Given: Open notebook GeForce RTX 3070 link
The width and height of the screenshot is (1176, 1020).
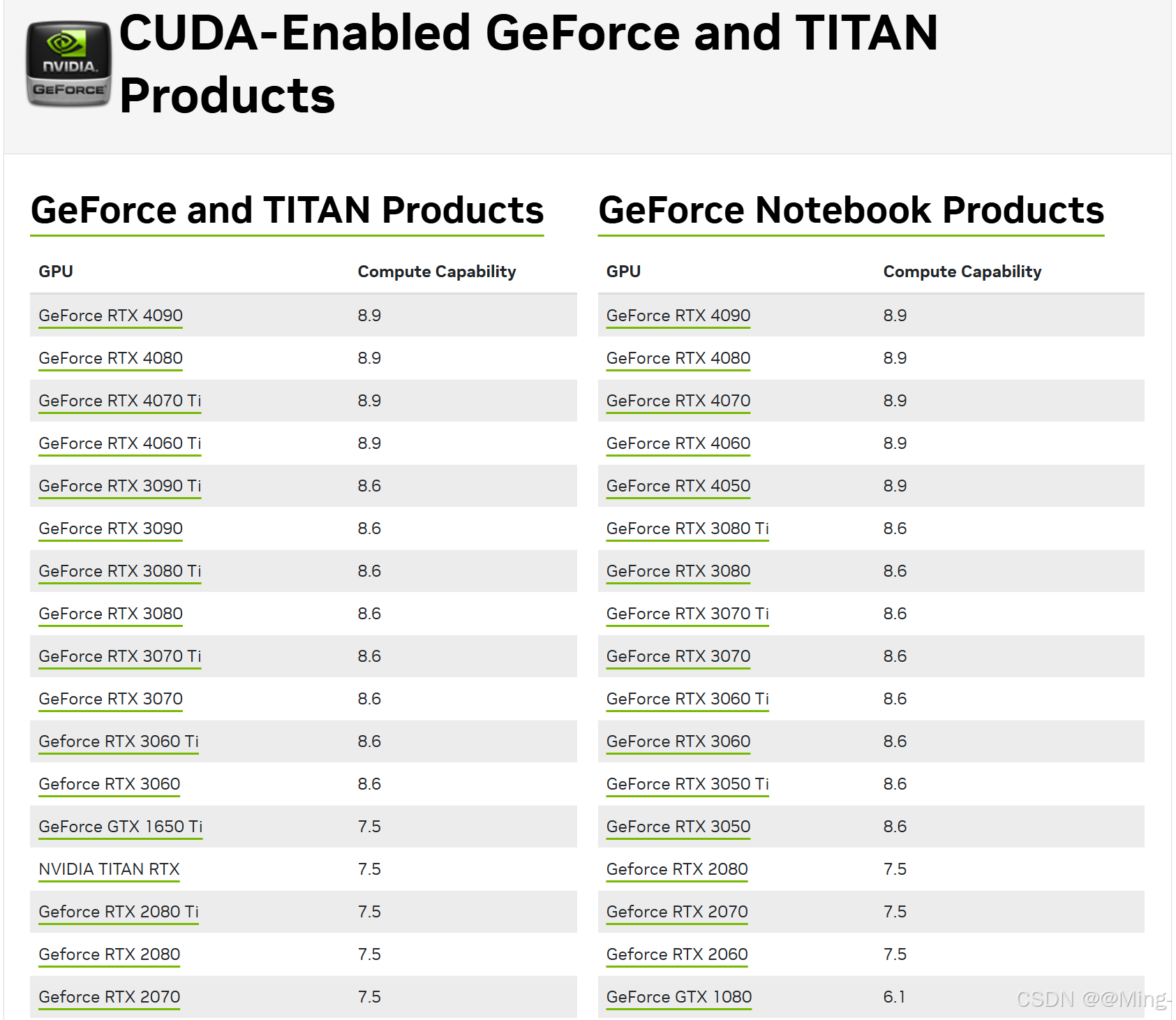Looking at the screenshot, I should click(x=678, y=656).
